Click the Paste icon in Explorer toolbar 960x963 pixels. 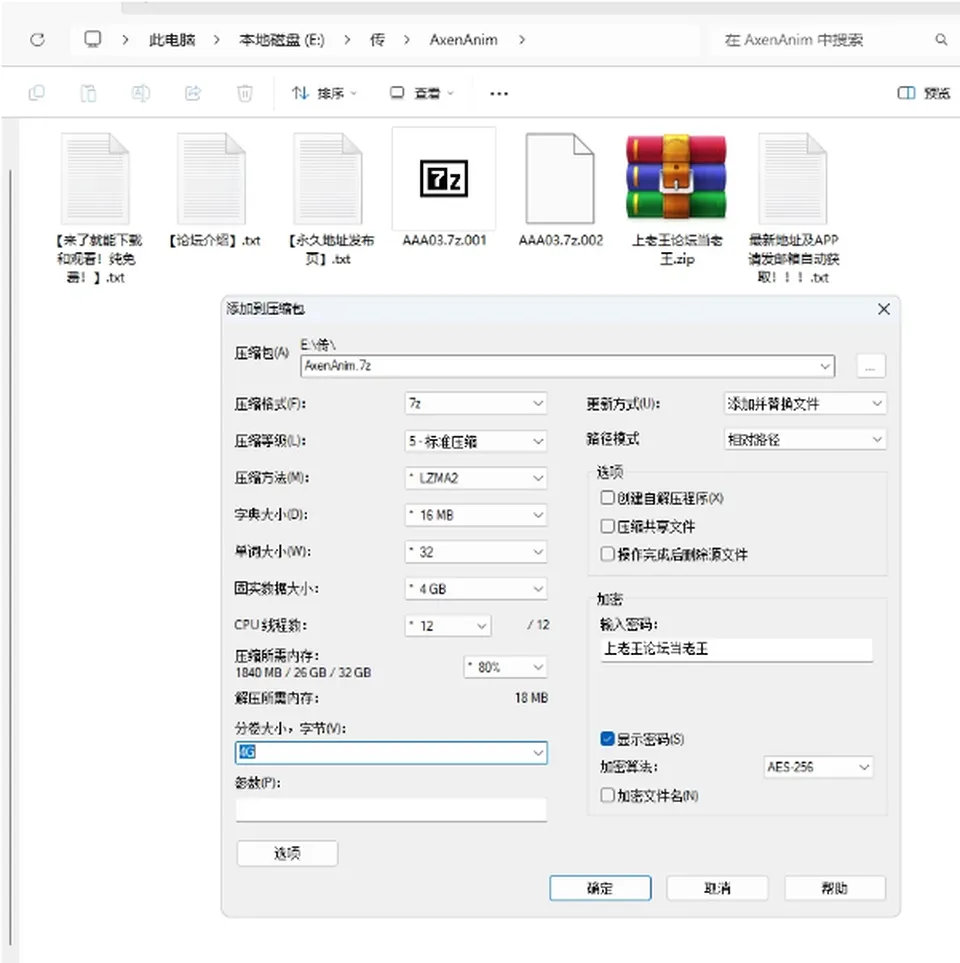(88, 93)
